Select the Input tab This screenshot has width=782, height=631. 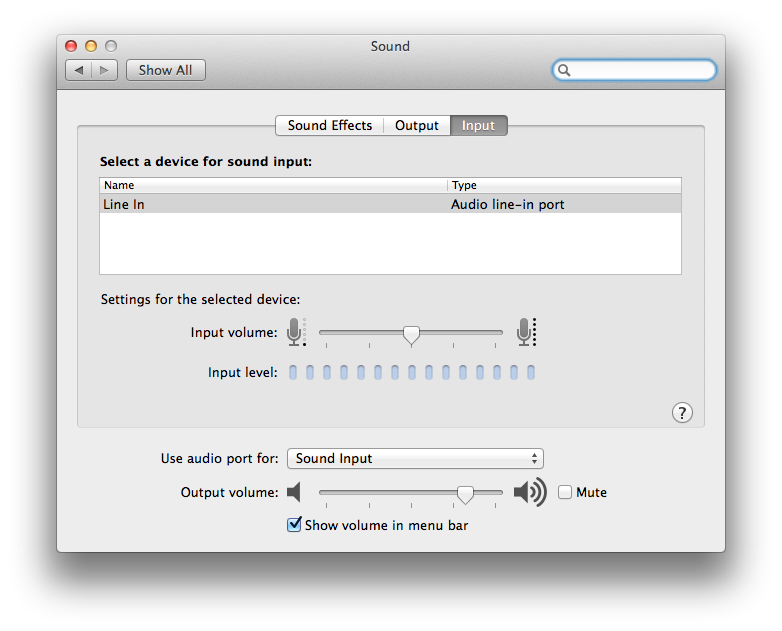[x=478, y=125]
